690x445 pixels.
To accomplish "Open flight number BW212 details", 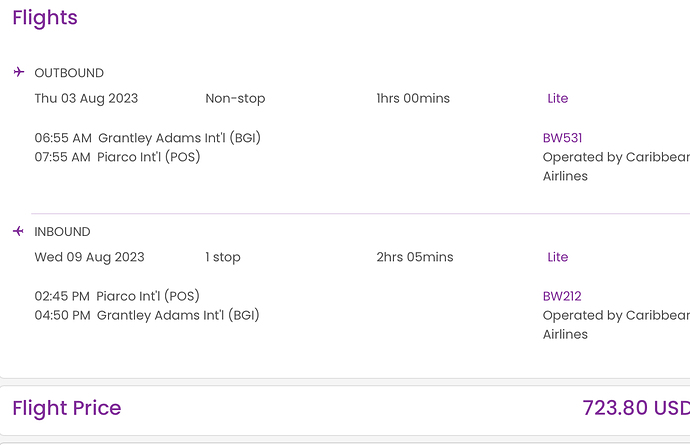I will click(x=562, y=296).
